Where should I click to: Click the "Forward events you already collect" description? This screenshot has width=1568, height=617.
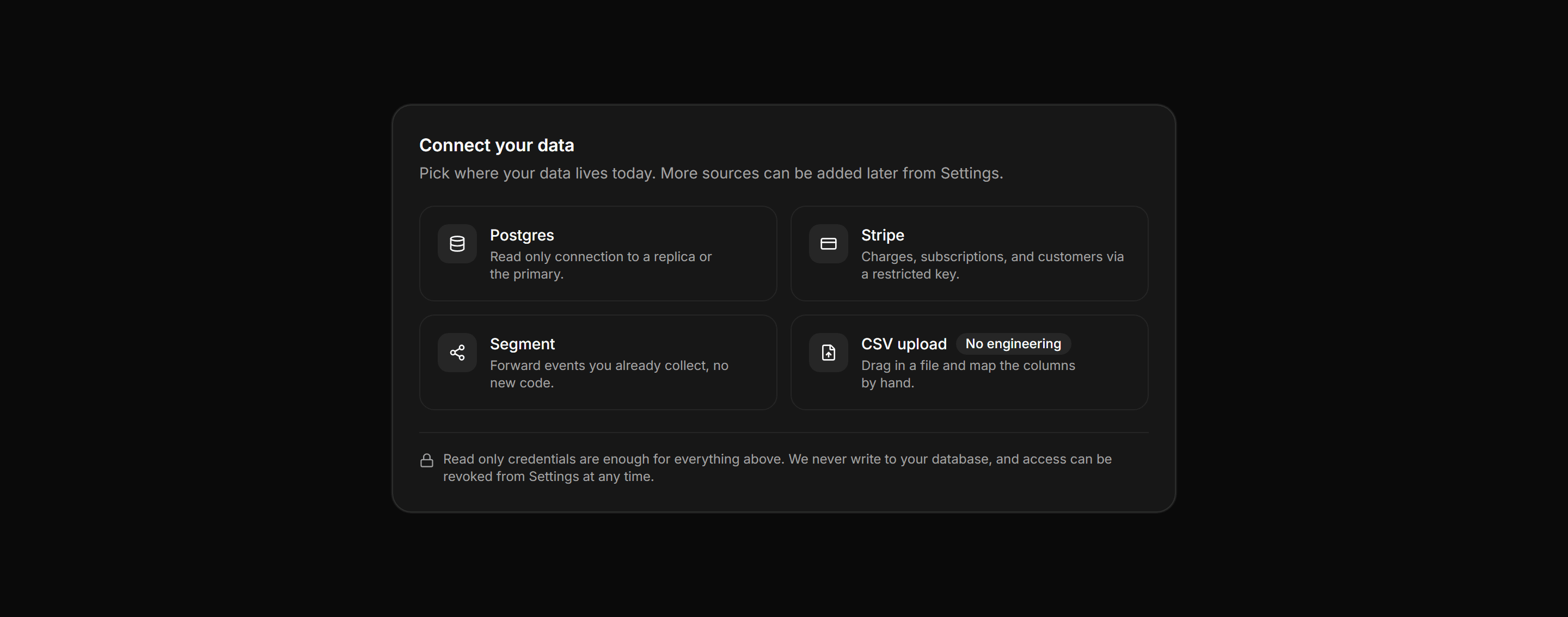click(609, 374)
